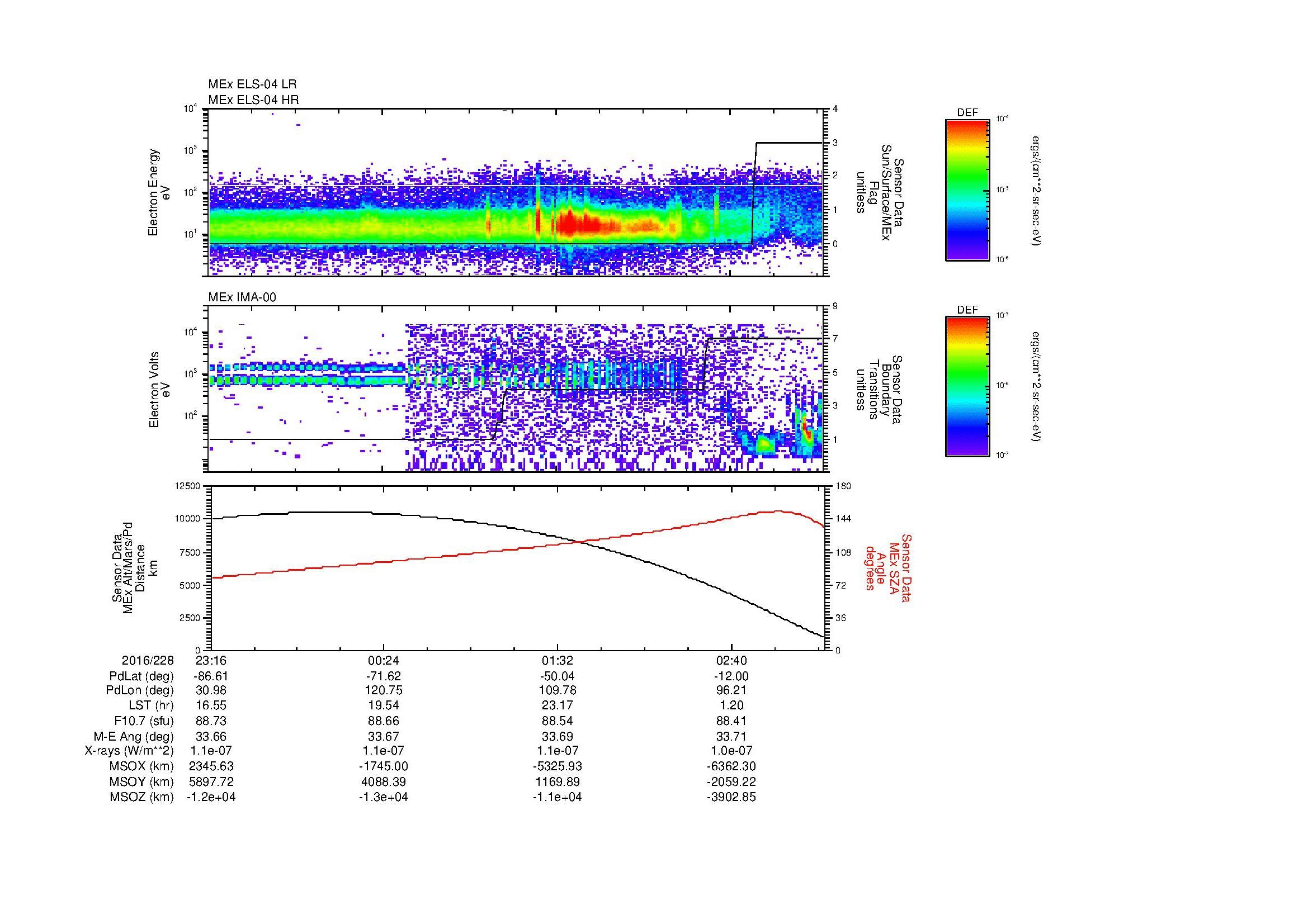Click the 01:32 time tick label
This screenshot has width=1308, height=924.
pyautogui.click(x=557, y=660)
